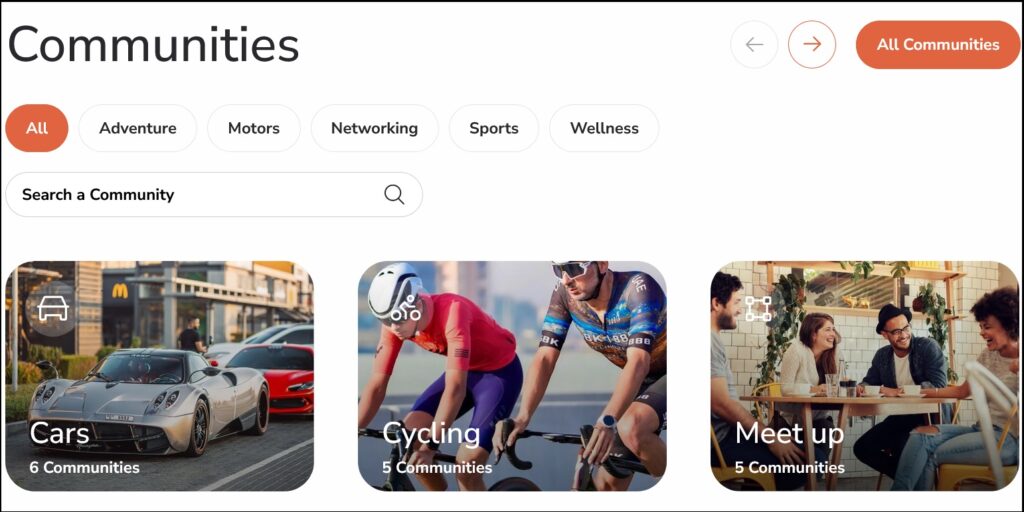Image resolution: width=1024 pixels, height=512 pixels.
Task: Click the 6 Communities label under Cars
Action: pyautogui.click(x=84, y=468)
